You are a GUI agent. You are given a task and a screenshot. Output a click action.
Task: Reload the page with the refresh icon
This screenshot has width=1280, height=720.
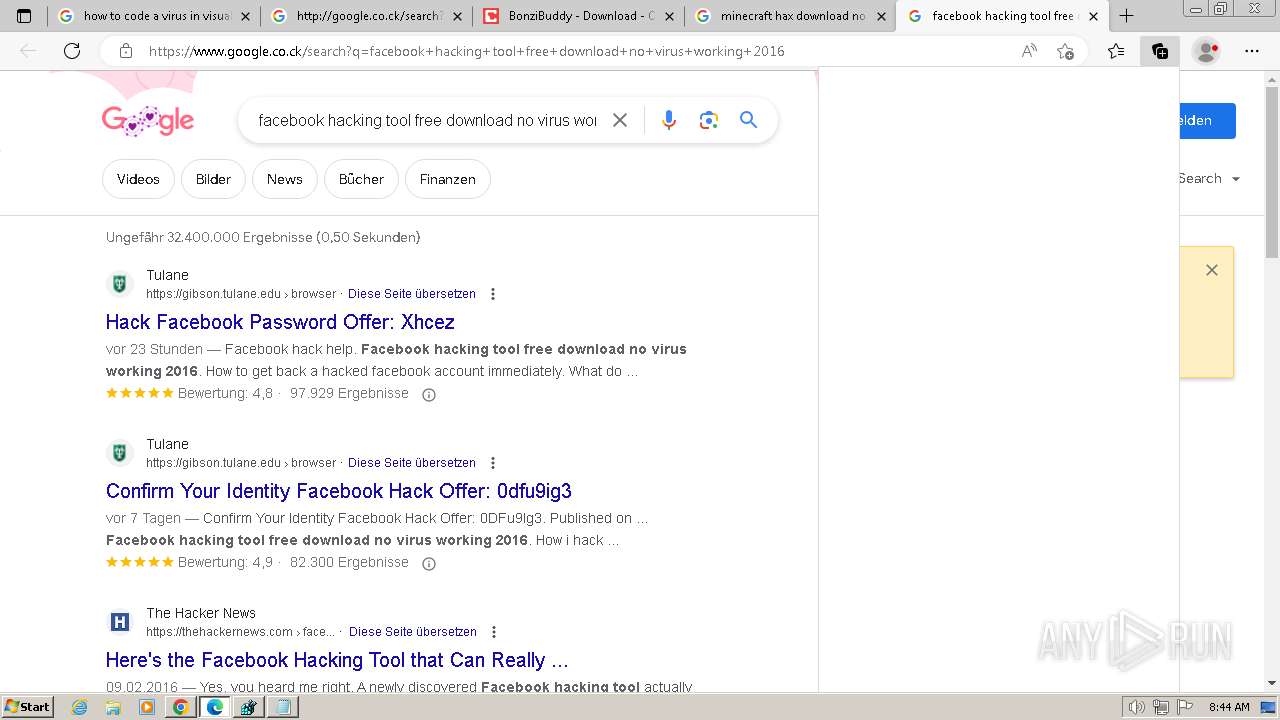tap(72, 51)
